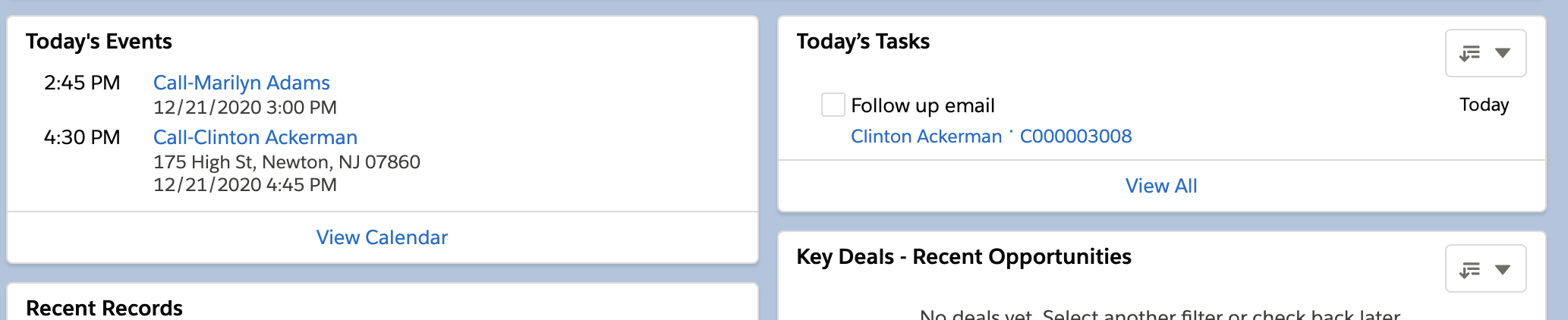1568x320 pixels.
Task: Click the 2:45 PM event time
Action: tap(82, 83)
